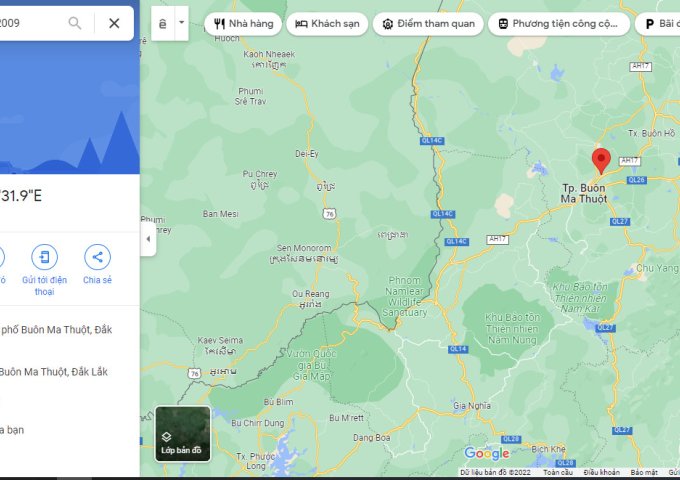Click the search input field

tap(30, 23)
